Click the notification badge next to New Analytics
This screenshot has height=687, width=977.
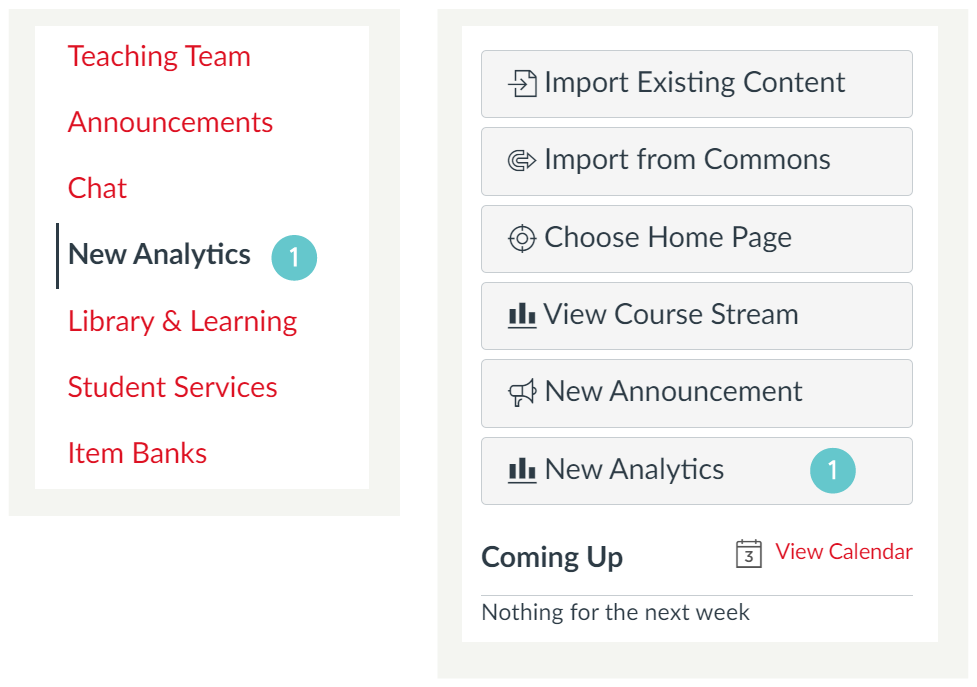[x=294, y=257]
